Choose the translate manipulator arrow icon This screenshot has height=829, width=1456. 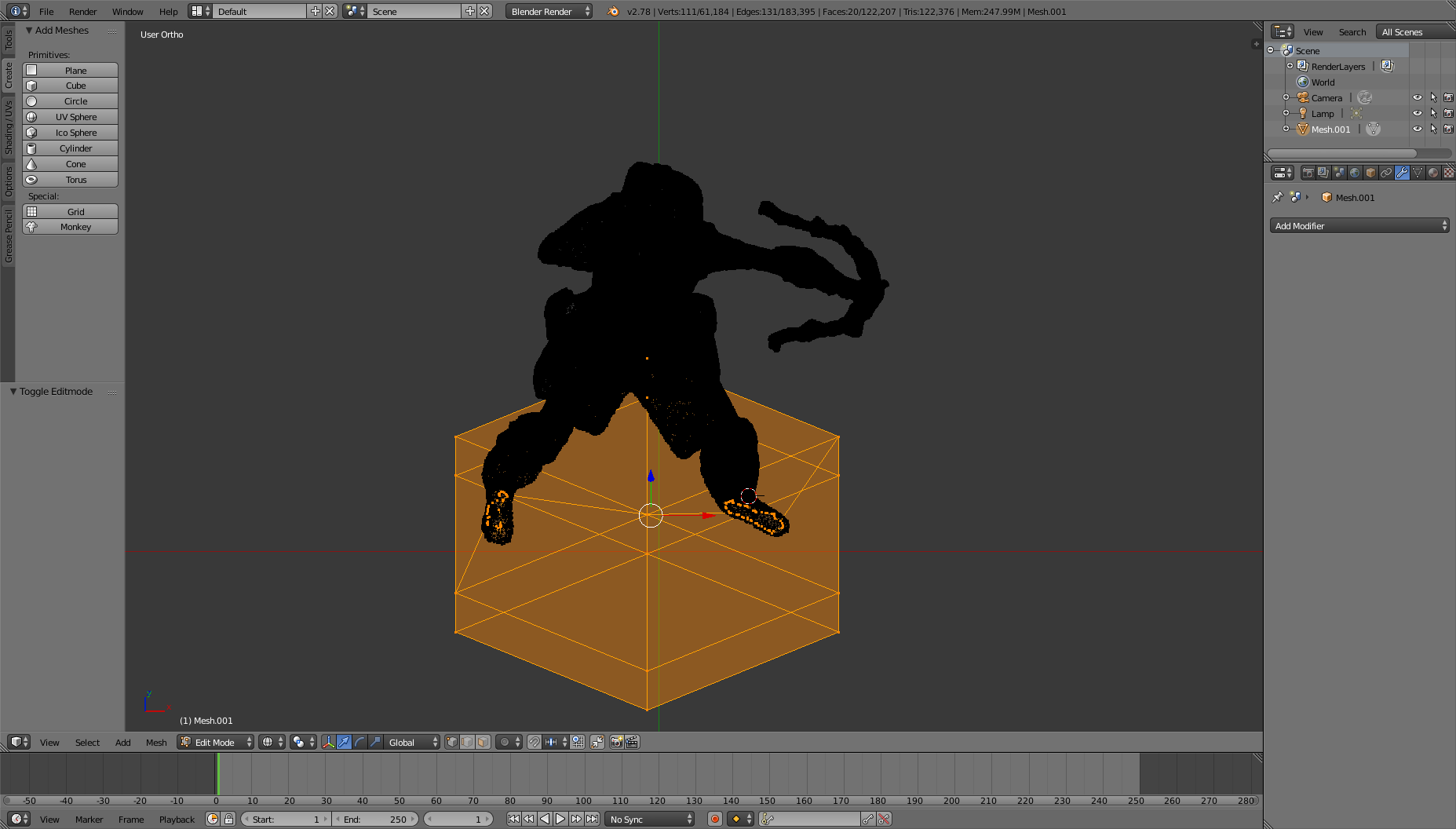[344, 742]
